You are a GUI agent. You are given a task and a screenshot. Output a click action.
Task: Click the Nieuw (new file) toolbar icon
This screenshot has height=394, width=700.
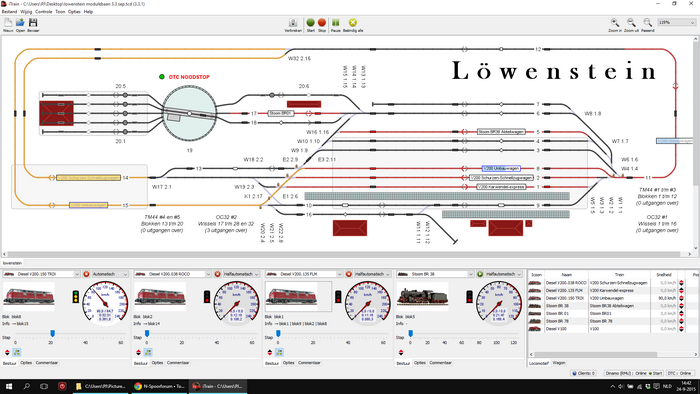tap(8, 23)
